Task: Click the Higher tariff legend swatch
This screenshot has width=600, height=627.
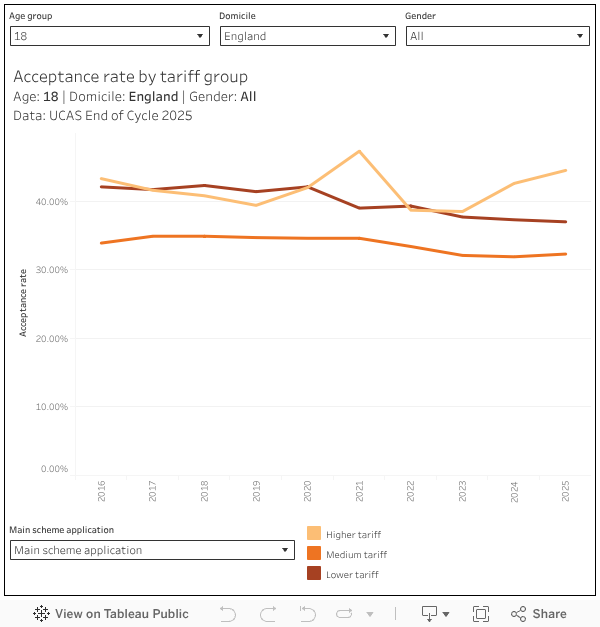Action: pos(314,534)
